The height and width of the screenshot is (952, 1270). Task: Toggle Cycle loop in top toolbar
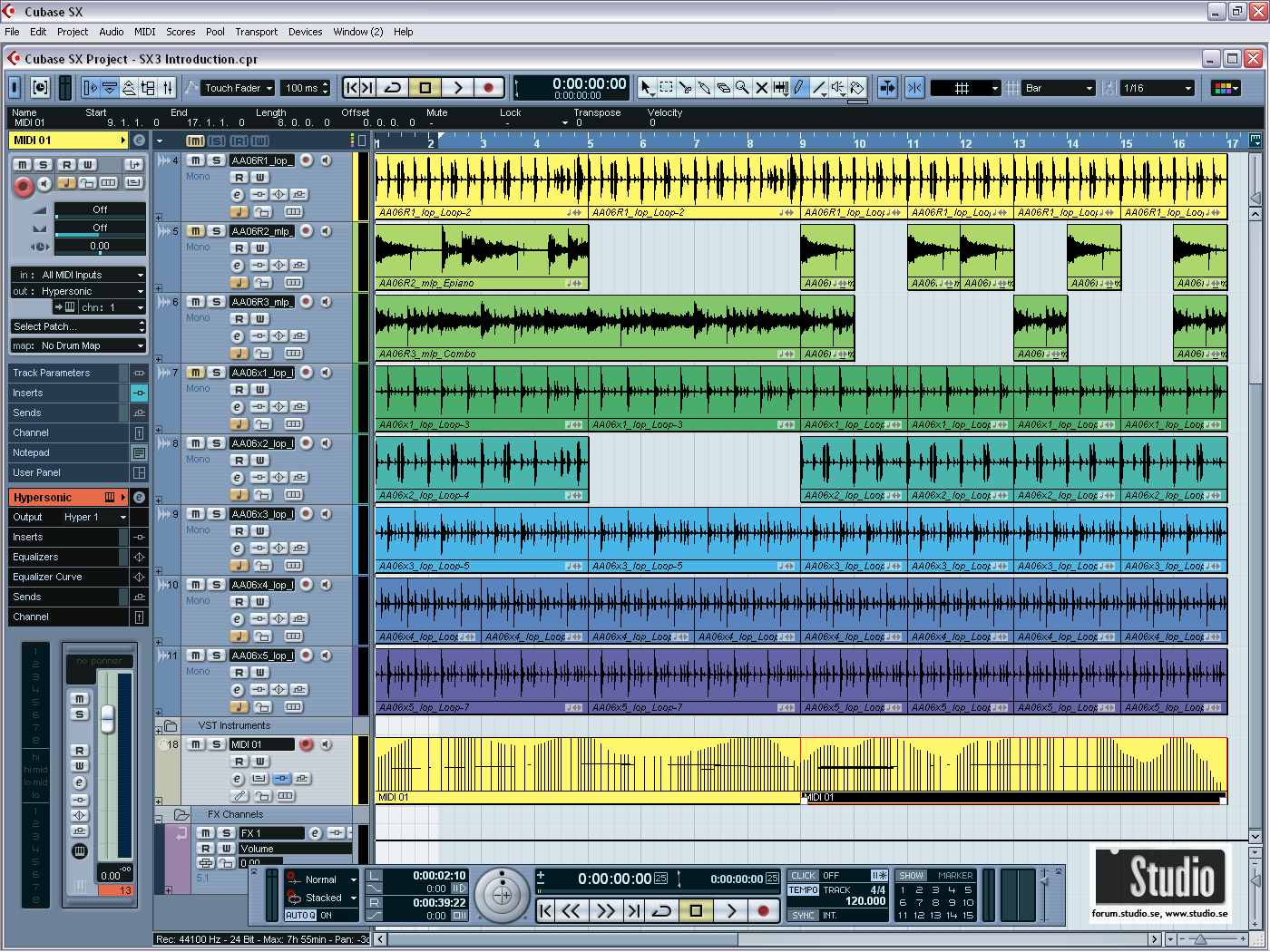[x=393, y=88]
